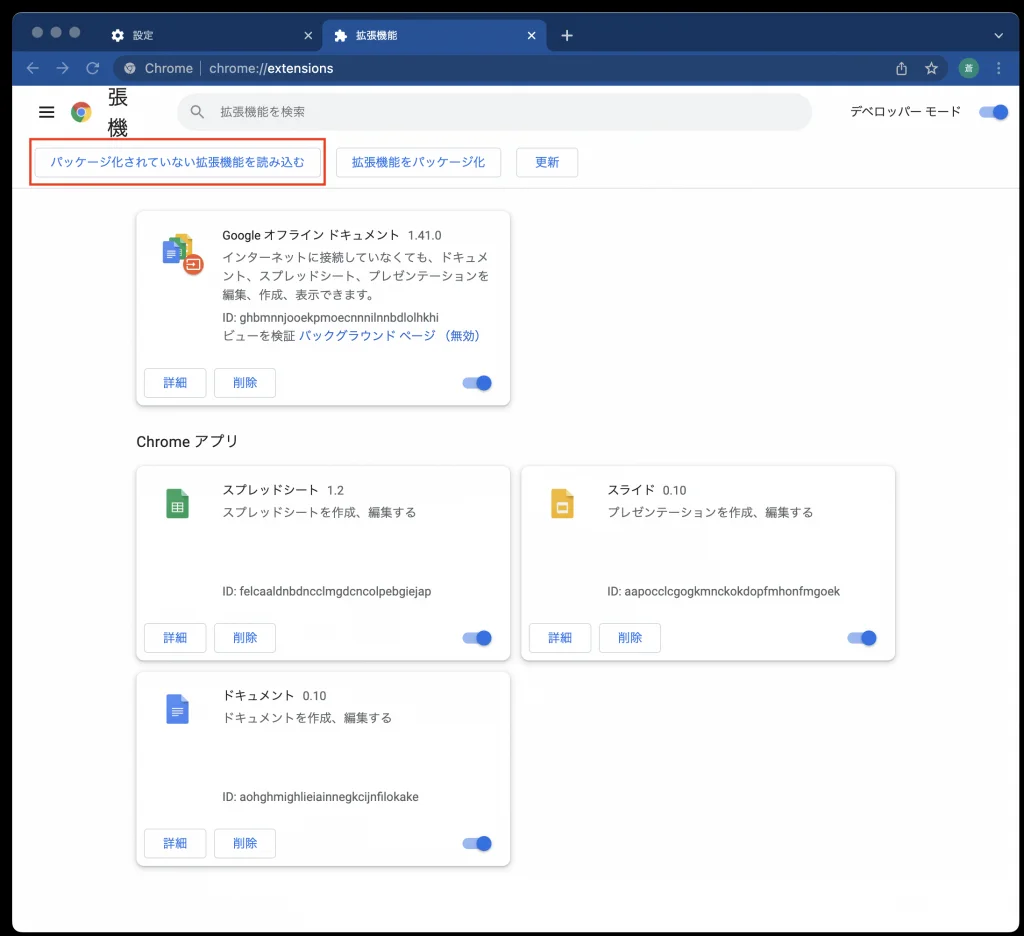
Task: Open the profile avatar icon
Action: pyautogui.click(x=968, y=68)
